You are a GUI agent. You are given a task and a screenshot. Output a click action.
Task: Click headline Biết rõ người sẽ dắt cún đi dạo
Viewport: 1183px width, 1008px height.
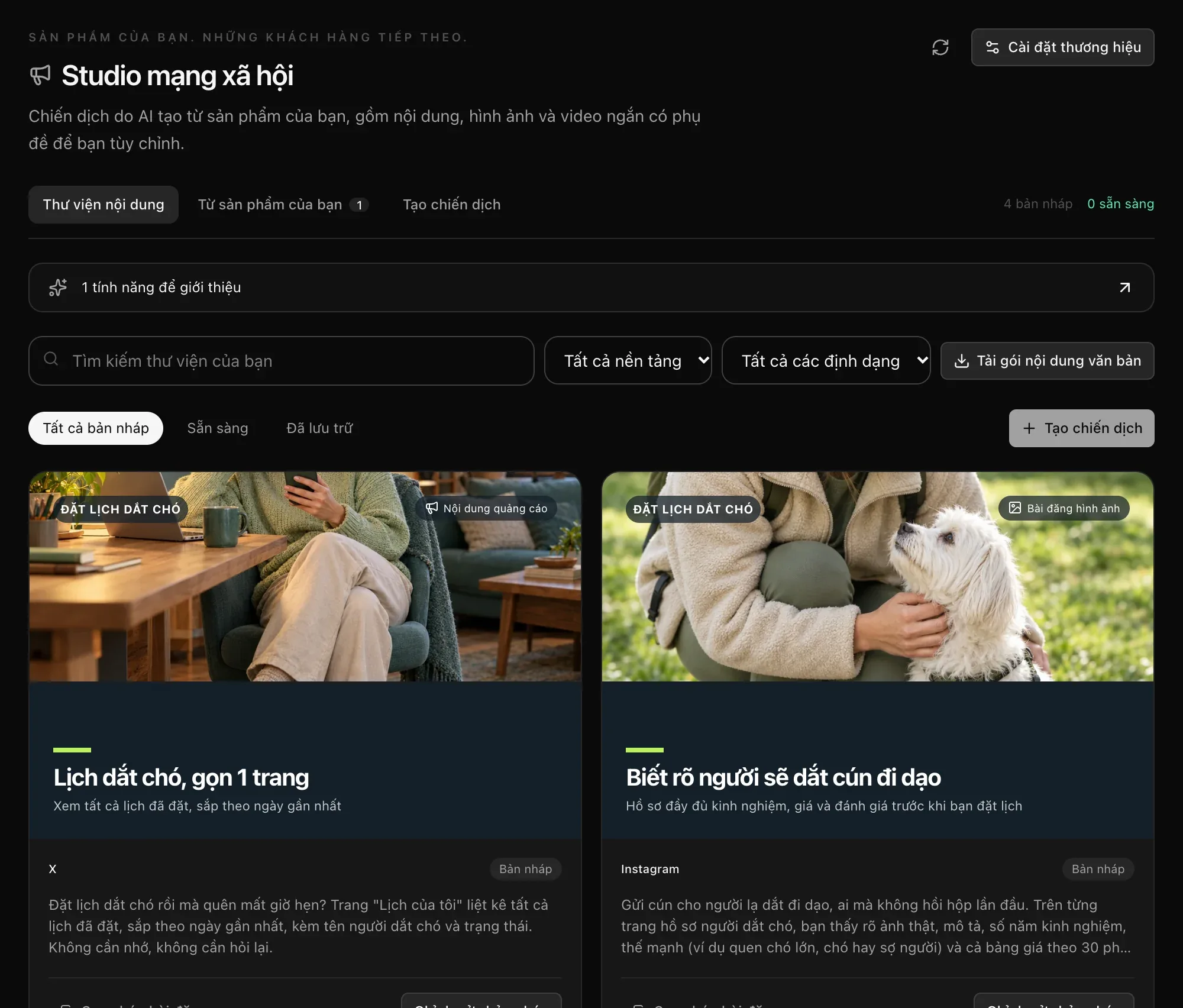pyautogui.click(x=783, y=777)
